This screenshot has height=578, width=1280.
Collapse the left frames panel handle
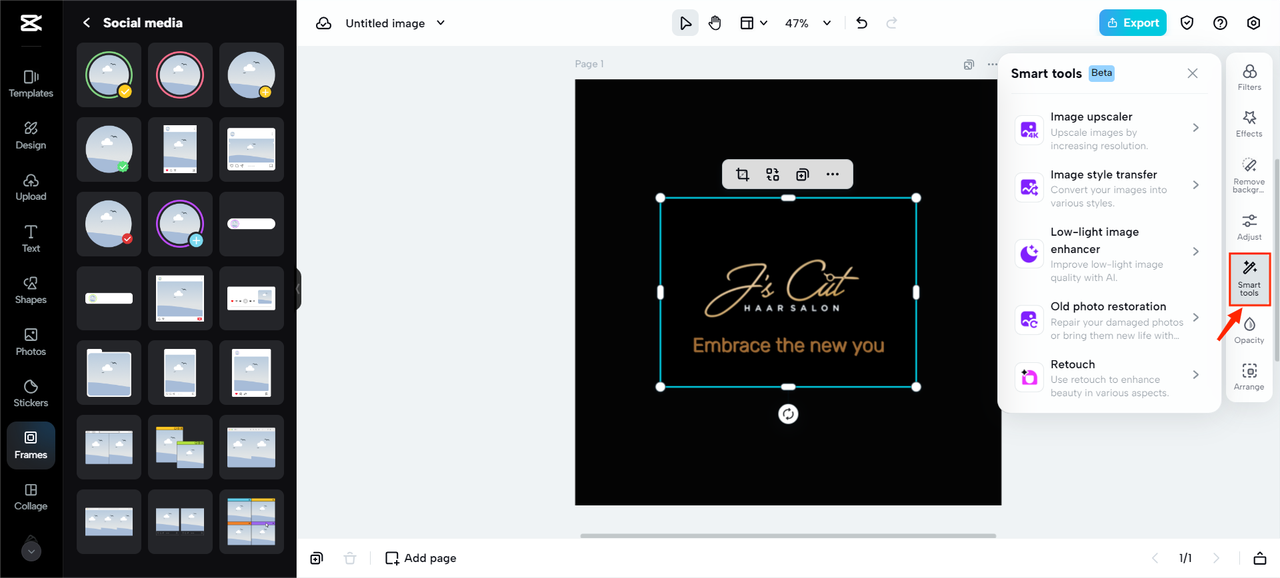298,289
